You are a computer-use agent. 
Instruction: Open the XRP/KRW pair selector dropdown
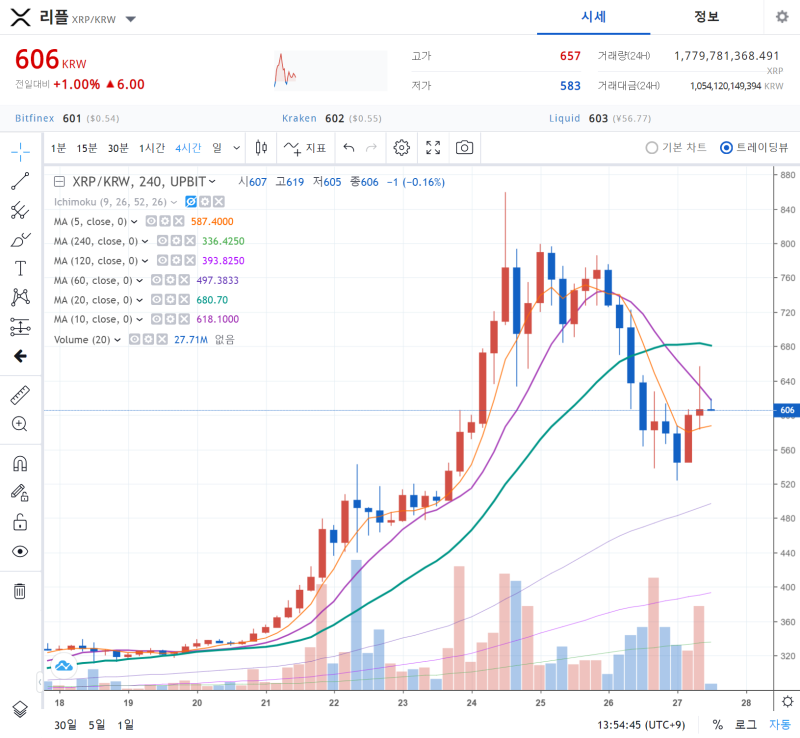[131, 17]
